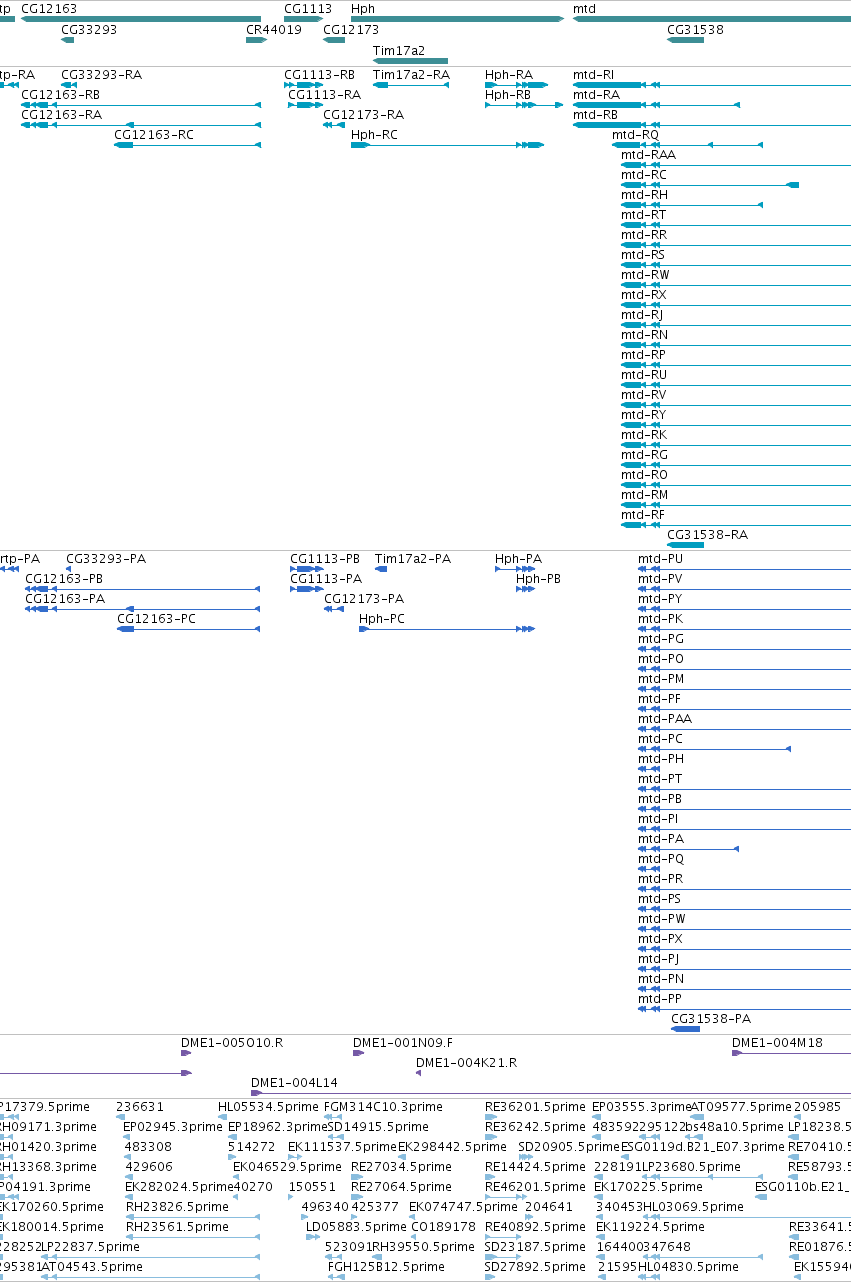The width and height of the screenshot is (851, 1282).
Task: Open transcript mtd-RAA
Action: [648, 155]
